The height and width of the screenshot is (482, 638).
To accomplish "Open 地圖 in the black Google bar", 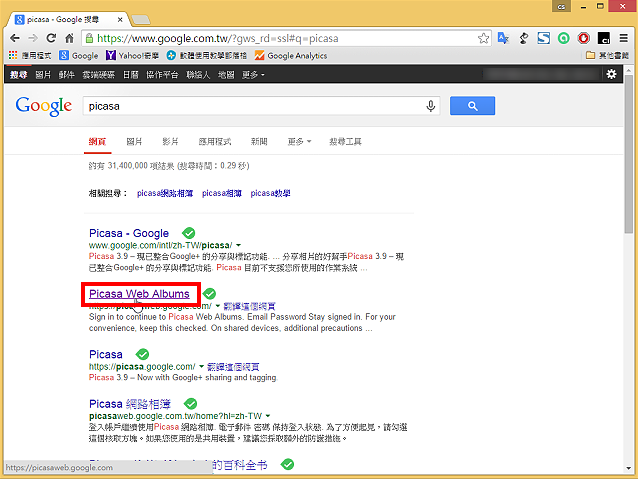I will click(226, 74).
